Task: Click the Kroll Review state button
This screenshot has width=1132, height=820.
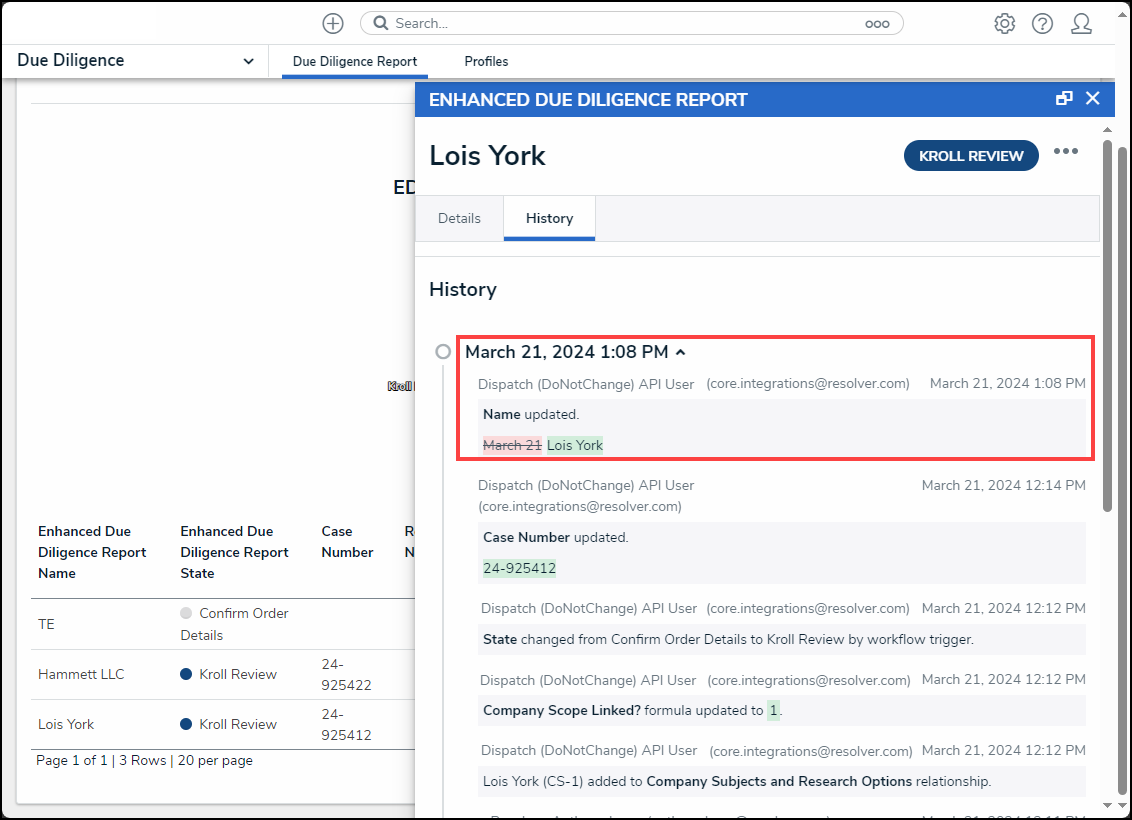Action: (971, 156)
